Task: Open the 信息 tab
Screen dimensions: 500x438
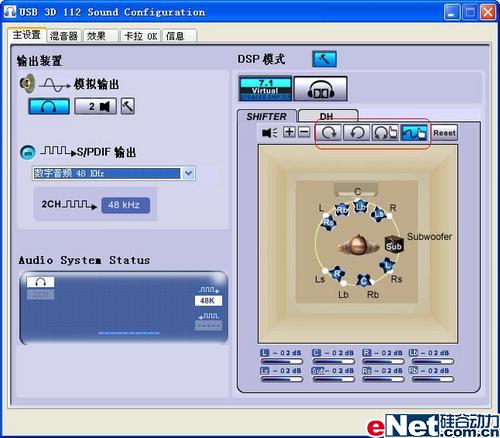Action: click(x=180, y=36)
